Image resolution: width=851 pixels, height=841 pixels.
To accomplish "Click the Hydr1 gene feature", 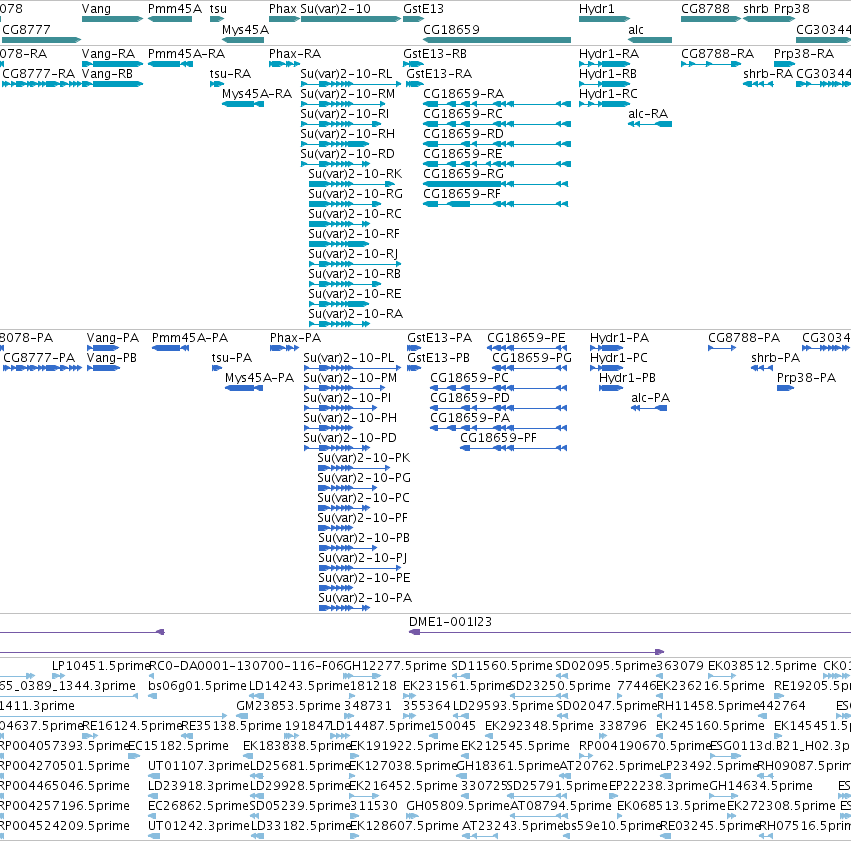I will point(605,19).
